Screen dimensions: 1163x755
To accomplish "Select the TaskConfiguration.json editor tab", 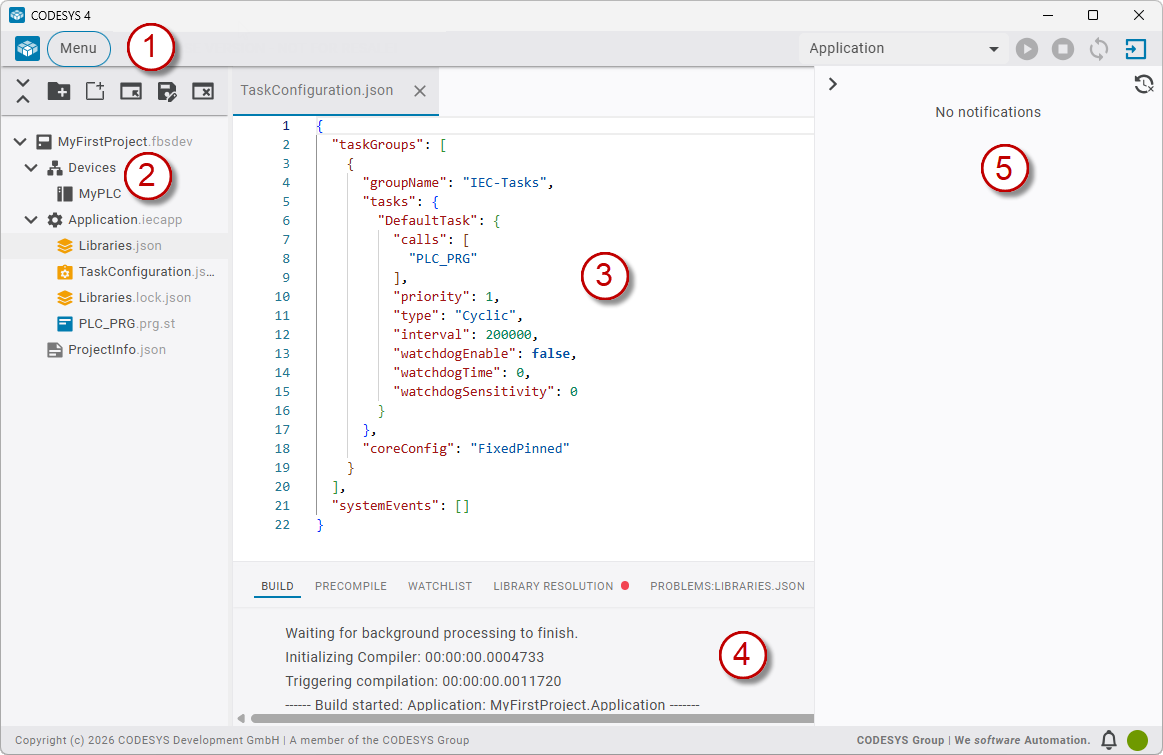I will 317,90.
